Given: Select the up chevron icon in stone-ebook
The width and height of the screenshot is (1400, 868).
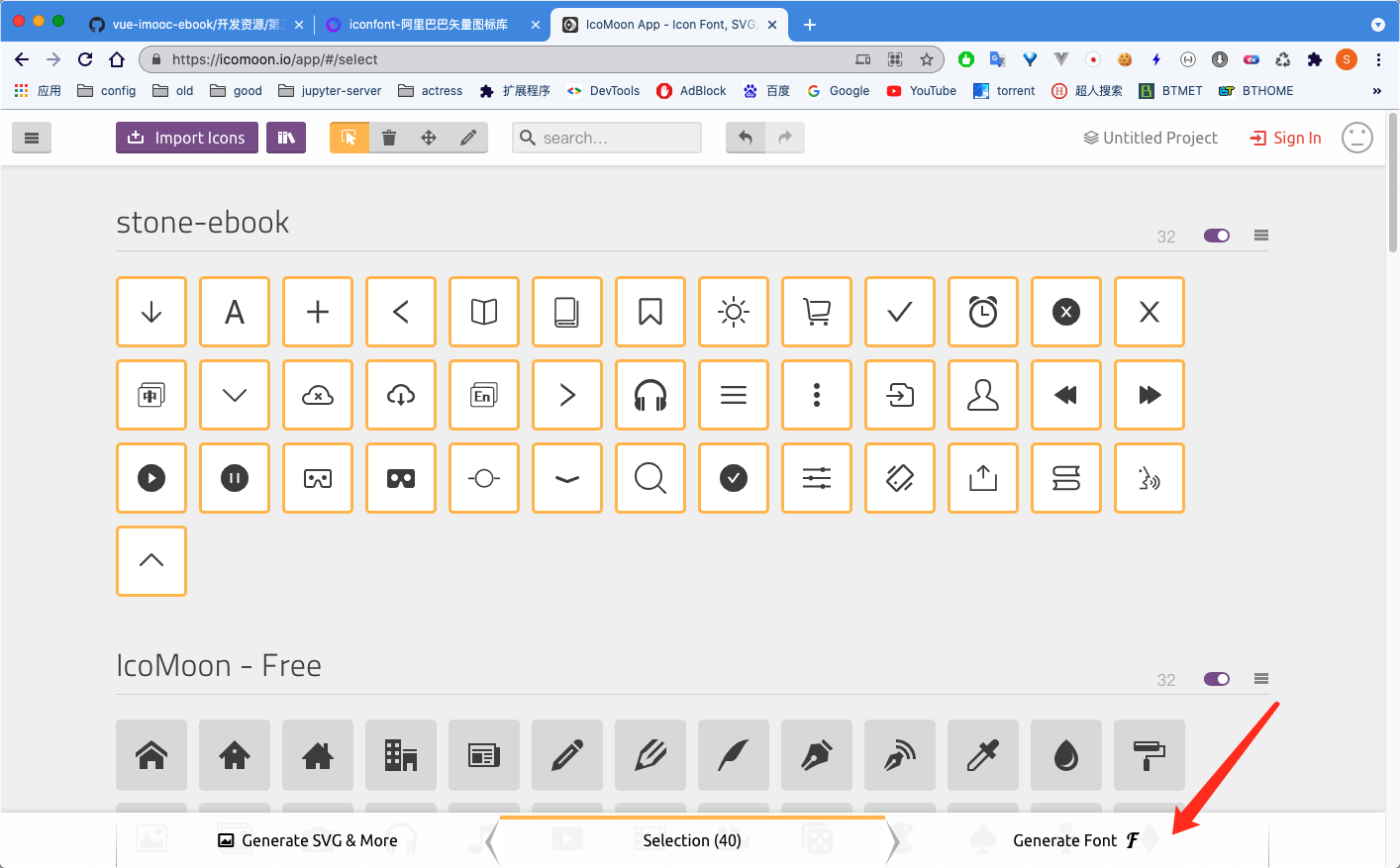Looking at the screenshot, I should [151, 560].
